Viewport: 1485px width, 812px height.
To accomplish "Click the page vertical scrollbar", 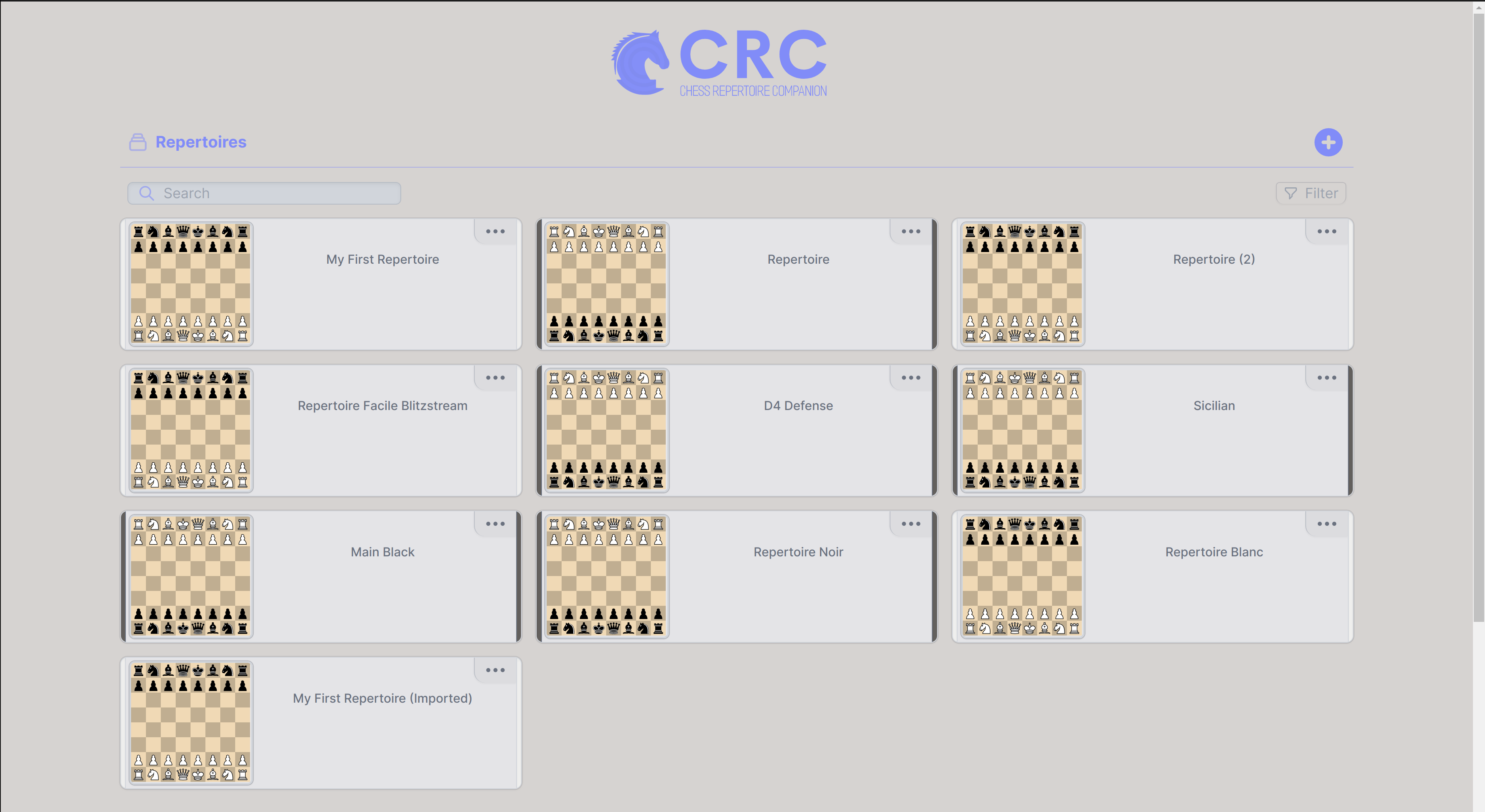I will pyautogui.click(x=1479, y=317).
